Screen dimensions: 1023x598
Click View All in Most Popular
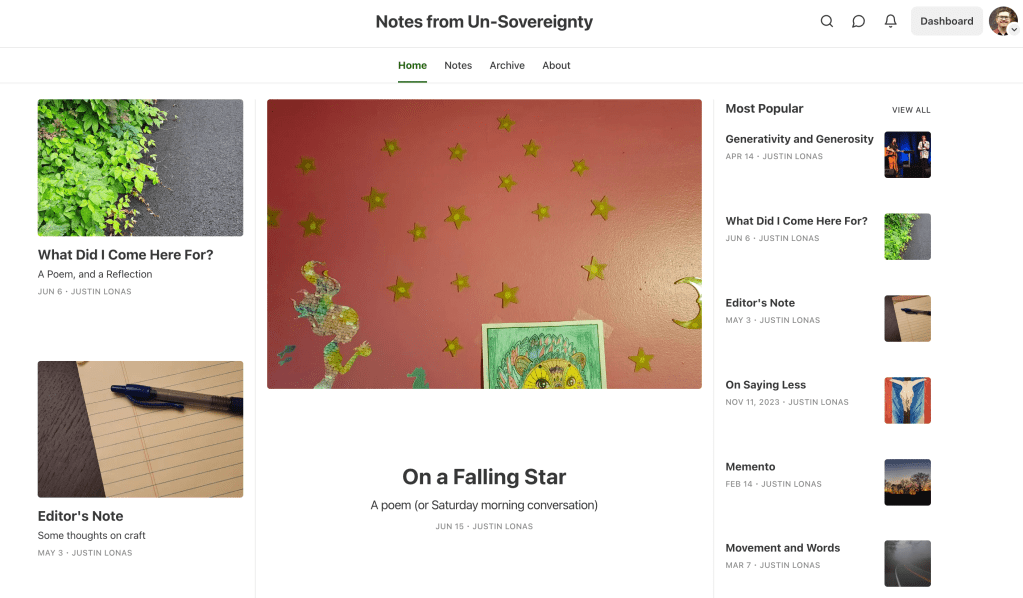pos(910,110)
